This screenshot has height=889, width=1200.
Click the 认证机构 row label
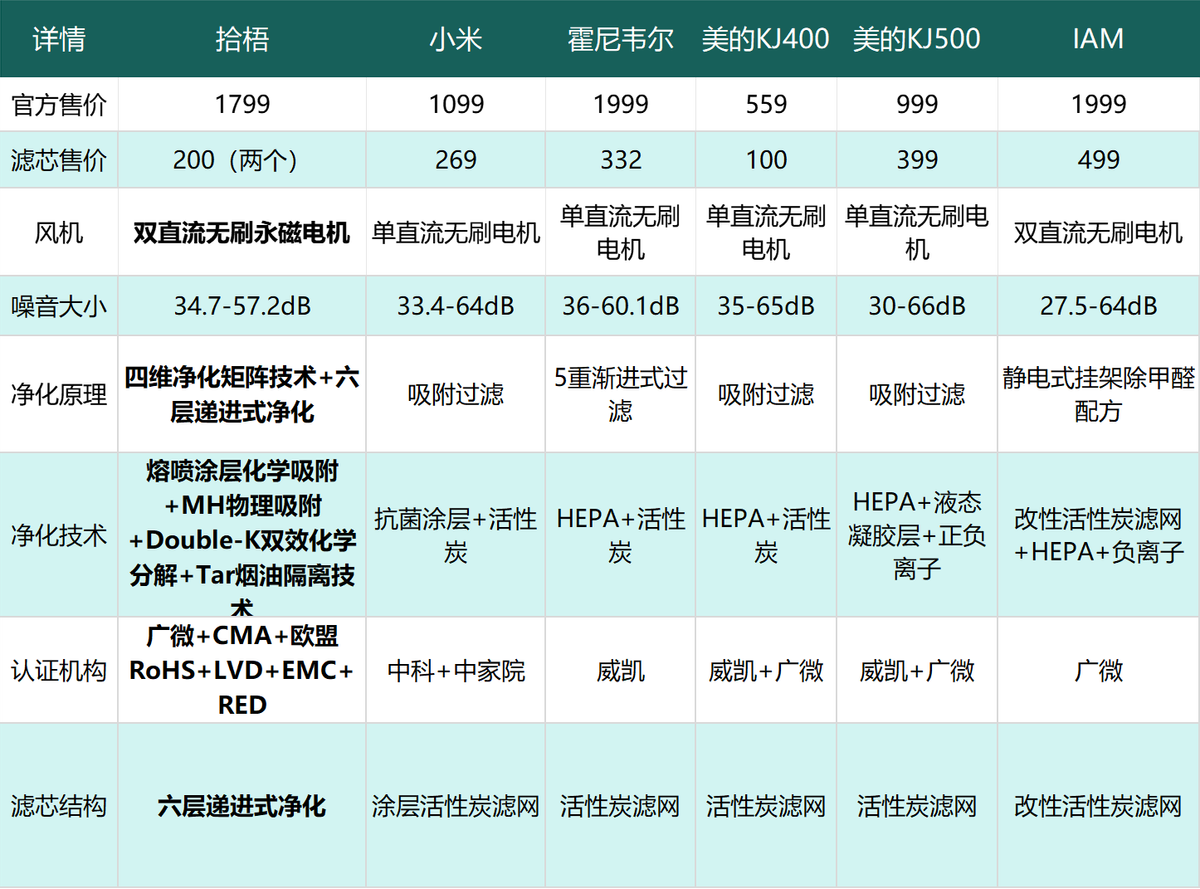59,670
